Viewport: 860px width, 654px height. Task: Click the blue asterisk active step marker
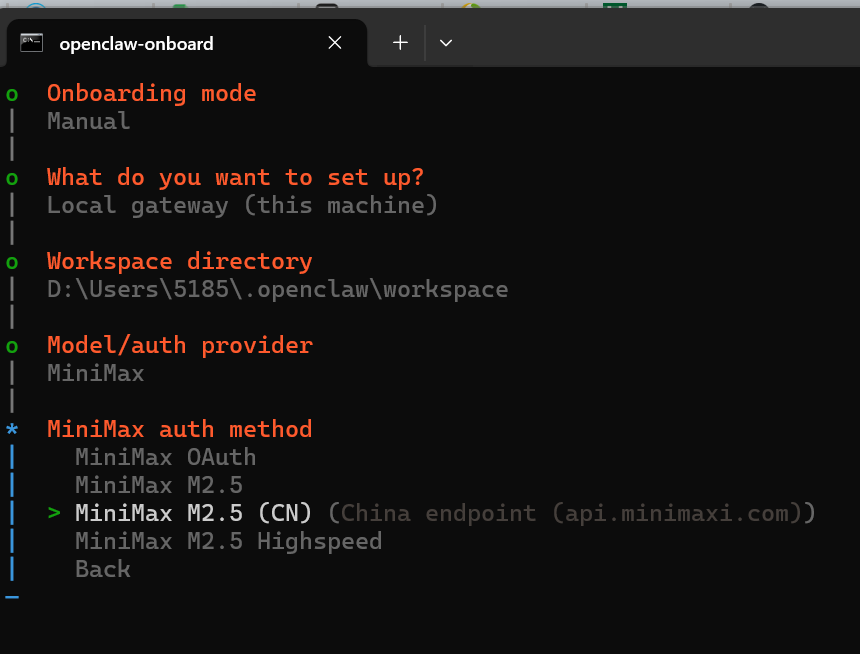tap(12, 429)
